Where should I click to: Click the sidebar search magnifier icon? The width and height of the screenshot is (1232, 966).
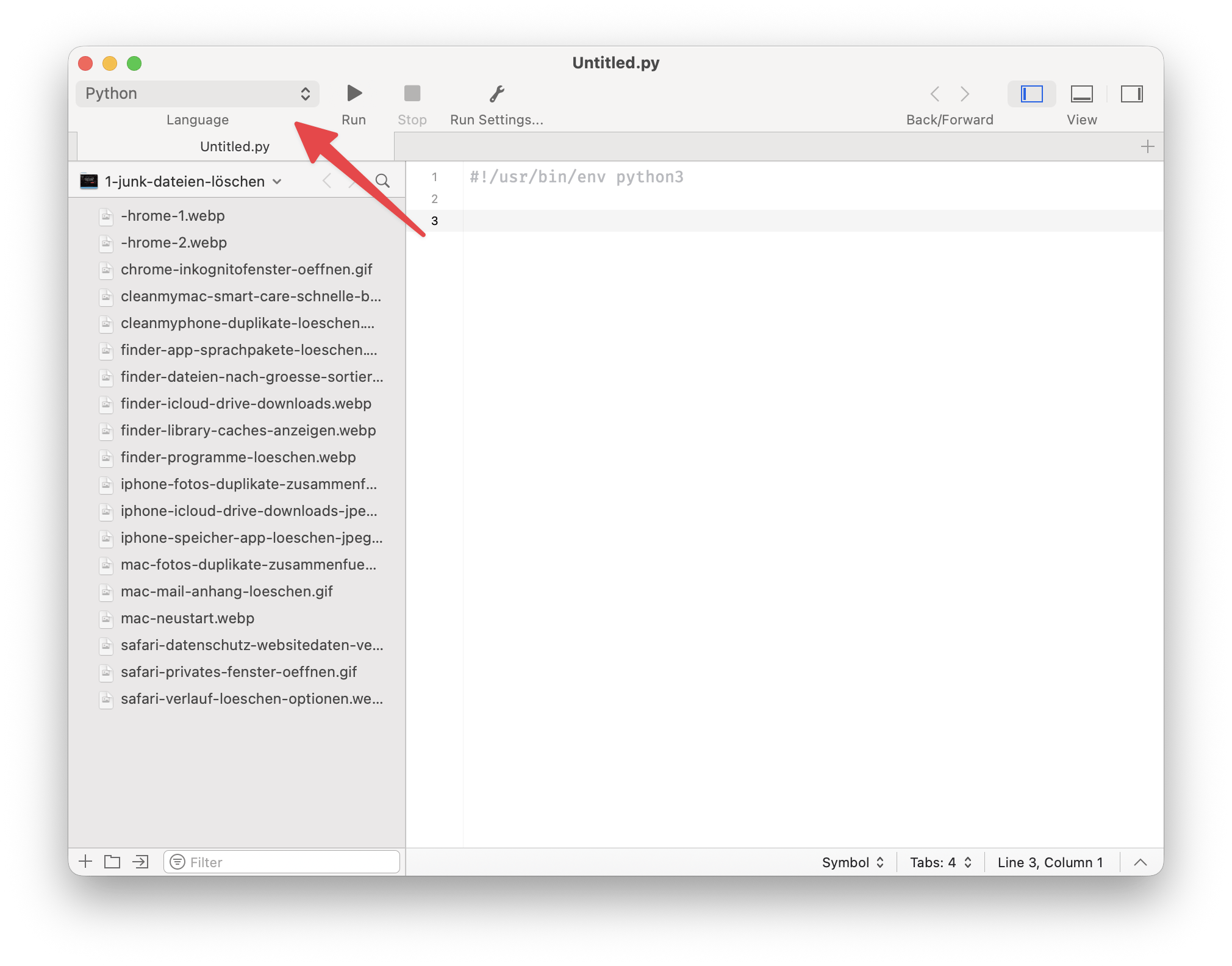point(382,181)
